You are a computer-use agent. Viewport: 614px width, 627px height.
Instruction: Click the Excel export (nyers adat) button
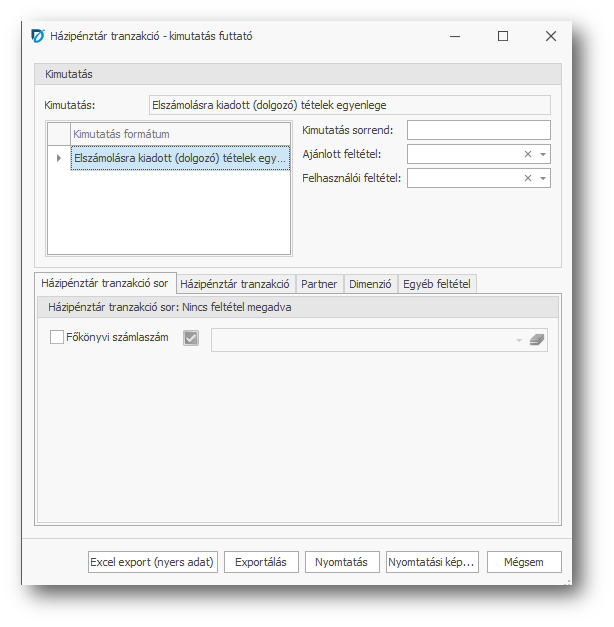(x=153, y=562)
